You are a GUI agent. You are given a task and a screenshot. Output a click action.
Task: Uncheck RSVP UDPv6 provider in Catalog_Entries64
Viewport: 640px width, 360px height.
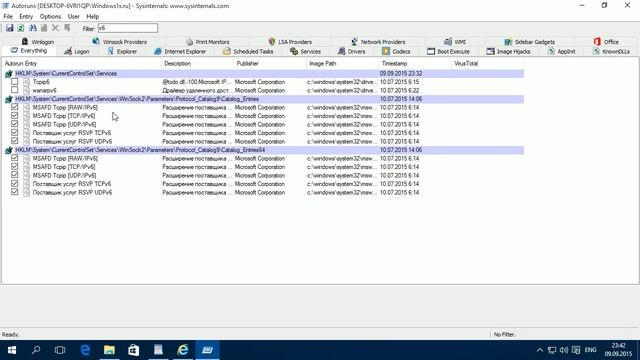15,192
